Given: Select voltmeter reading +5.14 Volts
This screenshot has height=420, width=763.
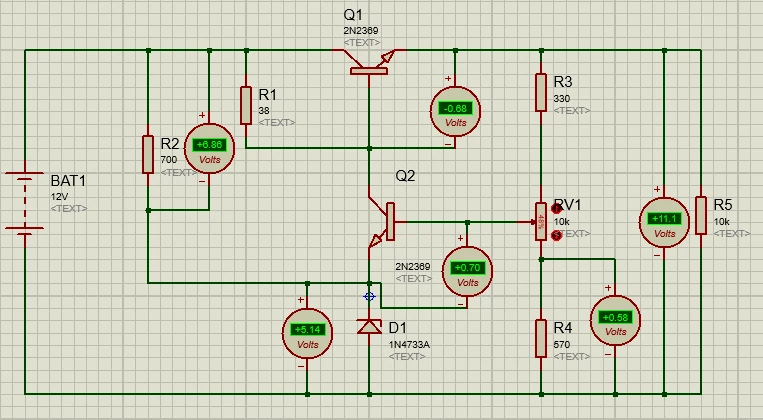Looking at the screenshot, I should 308,333.
